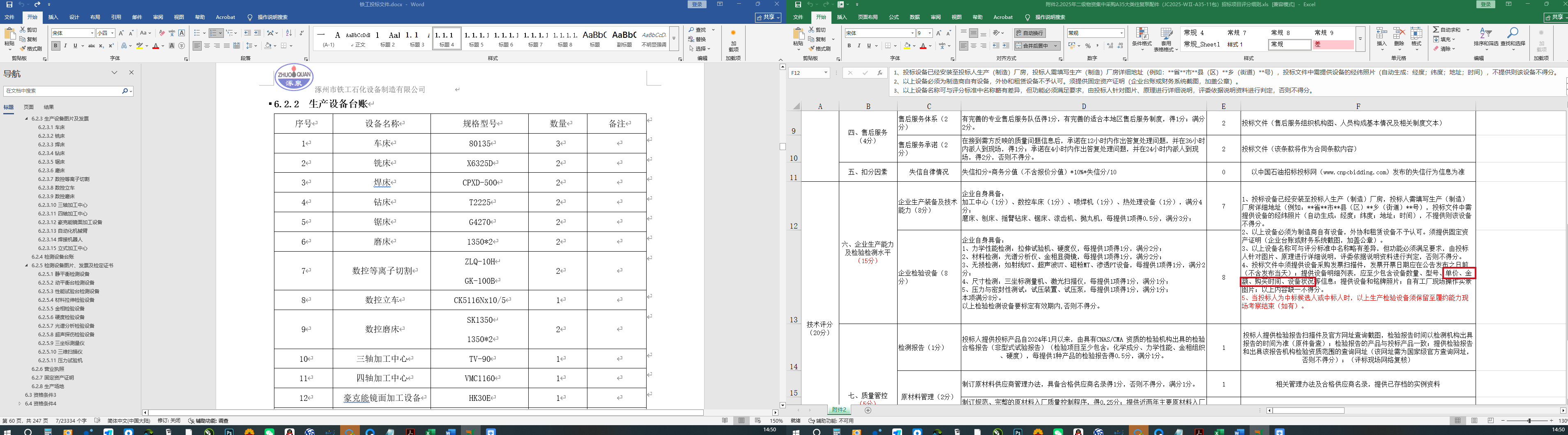Screen dimensions: 1568x435
Task: Justify paragraph text in Word
Action: tap(226, 46)
